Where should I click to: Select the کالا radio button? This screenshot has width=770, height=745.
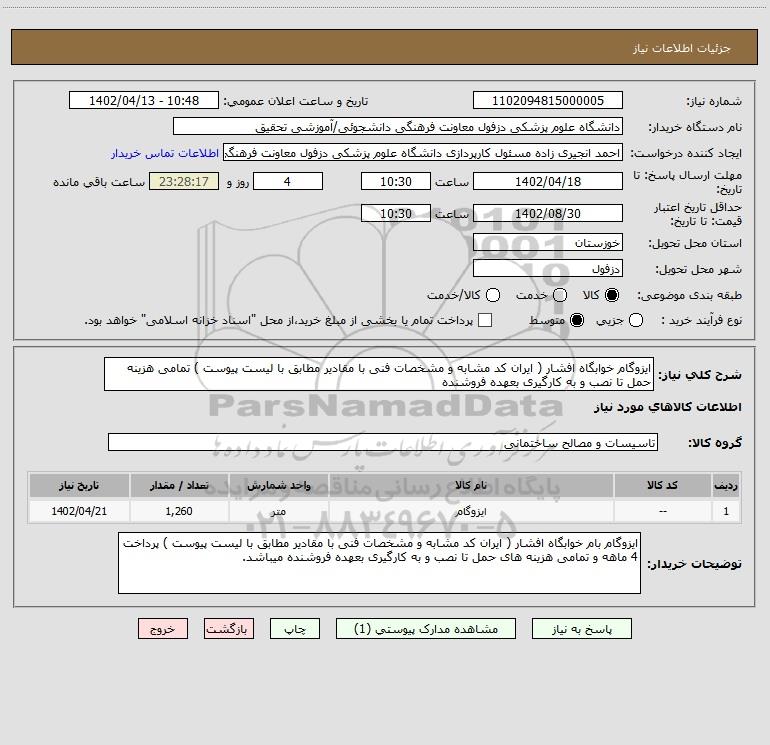(612, 295)
